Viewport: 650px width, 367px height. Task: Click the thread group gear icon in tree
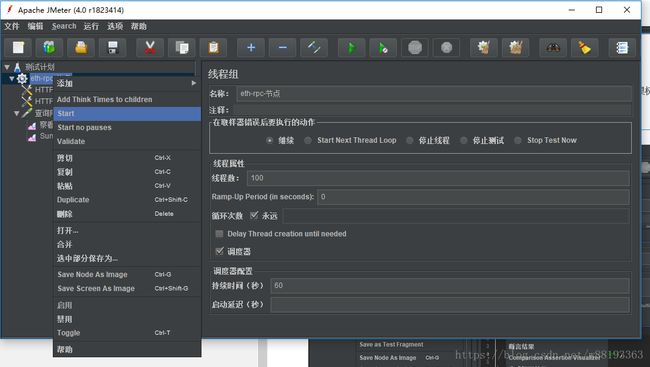pos(22,78)
